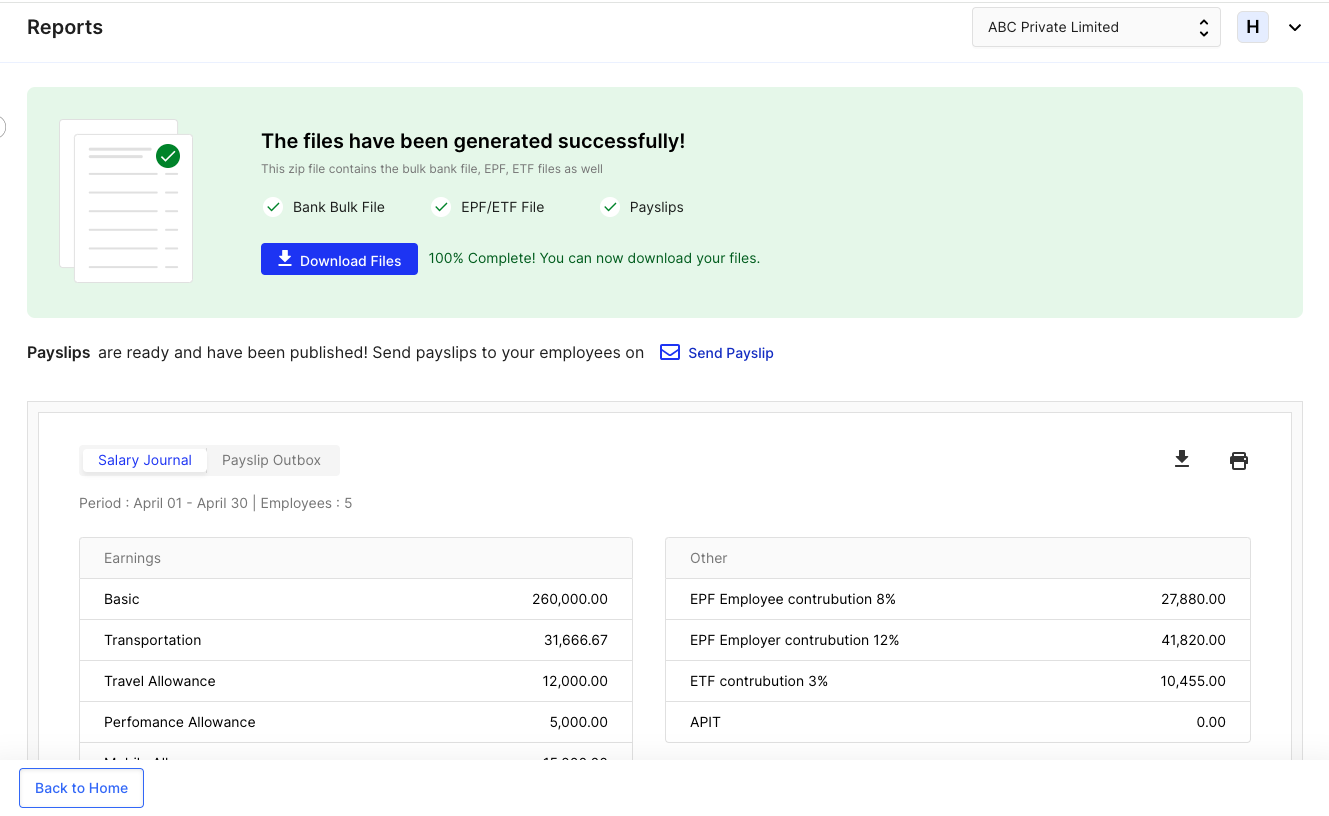Click the Perfomance Allowance amount 5,000.00
Viewport: 1329px width, 816px height.
point(579,722)
